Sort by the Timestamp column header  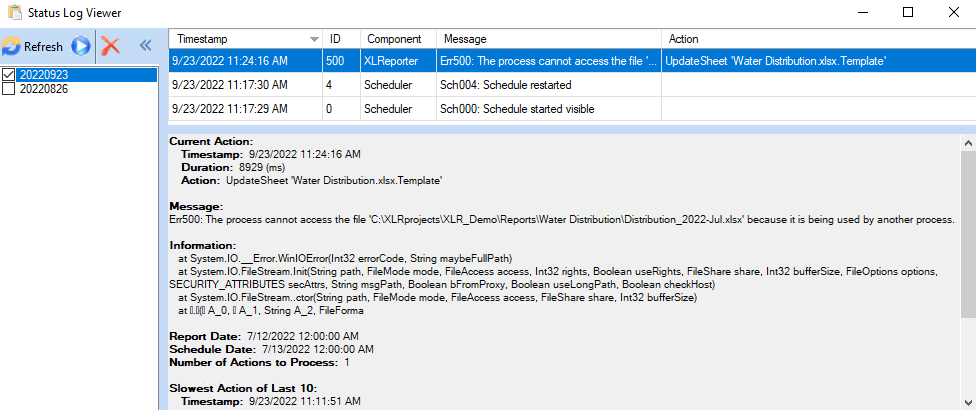click(246, 39)
